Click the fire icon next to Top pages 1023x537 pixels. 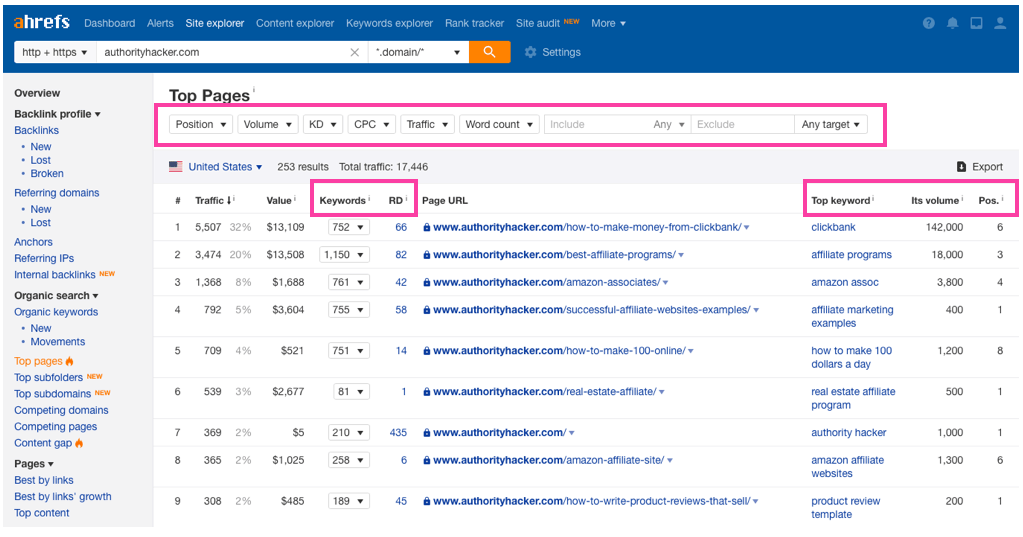(x=70, y=361)
